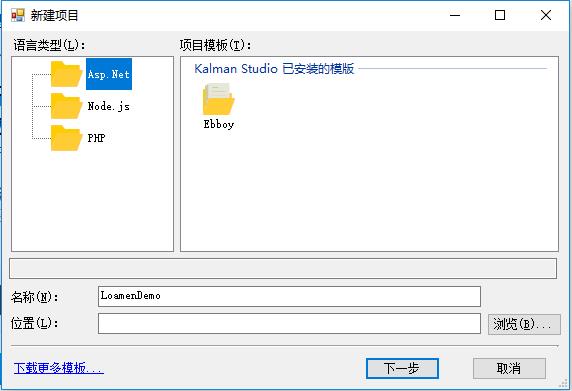
Task: Open the 下载更多模板 link
Action: coord(58,368)
